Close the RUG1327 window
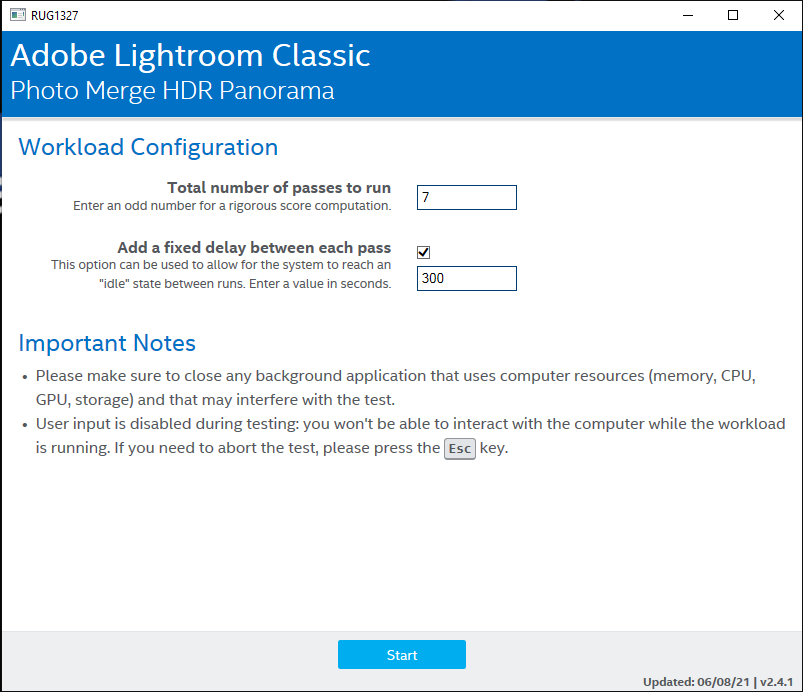The width and height of the screenshot is (803, 692). click(778, 15)
